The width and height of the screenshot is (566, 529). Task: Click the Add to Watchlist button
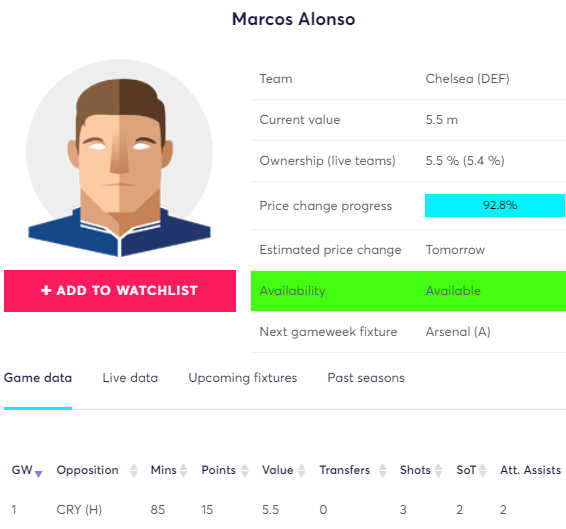tap(120, 291)
